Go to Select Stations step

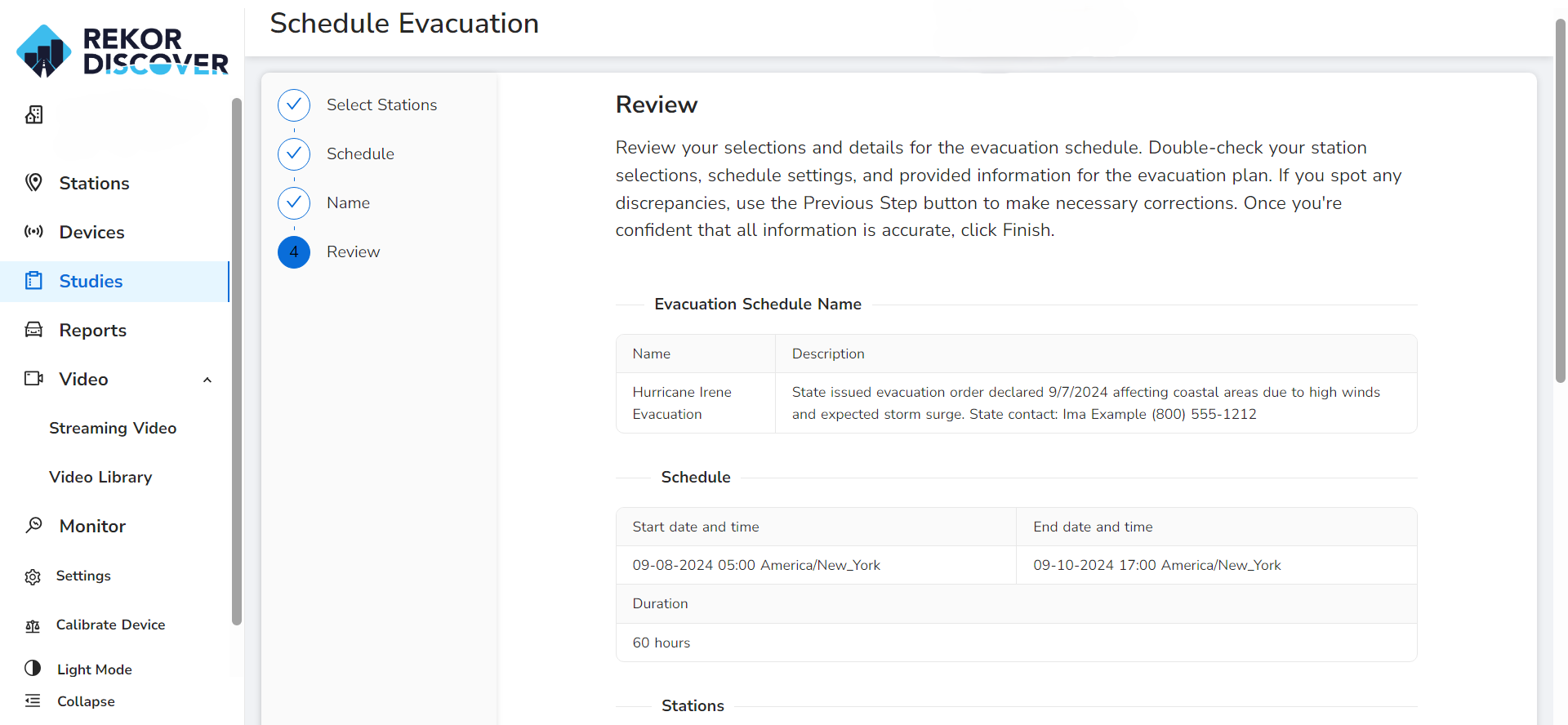(381, 105)
